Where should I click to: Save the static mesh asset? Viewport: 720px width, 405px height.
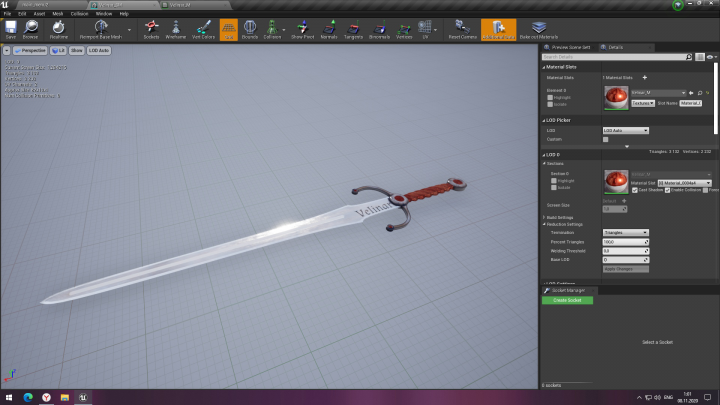[x=11, y=29]
